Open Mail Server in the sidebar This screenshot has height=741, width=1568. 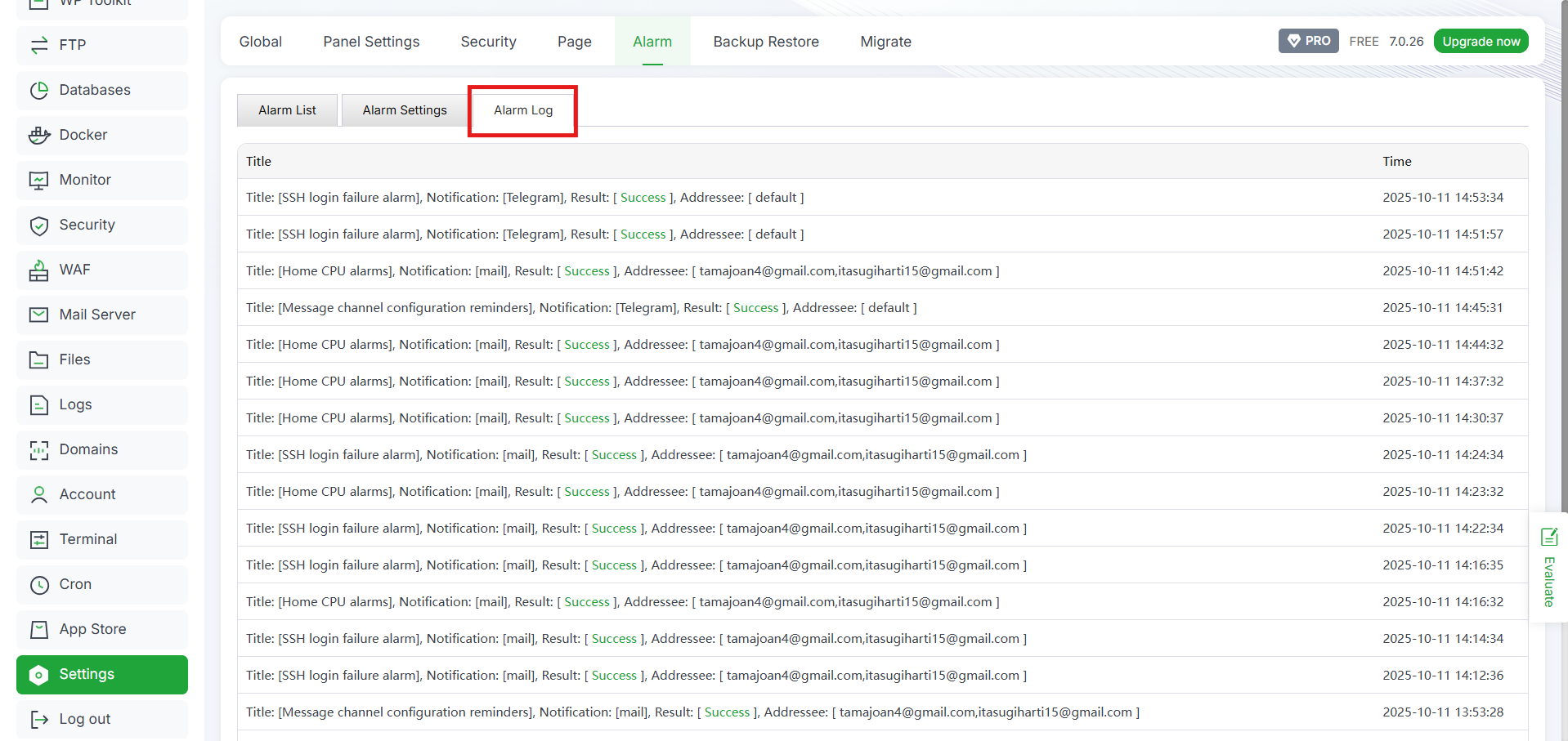pos(102,315)
